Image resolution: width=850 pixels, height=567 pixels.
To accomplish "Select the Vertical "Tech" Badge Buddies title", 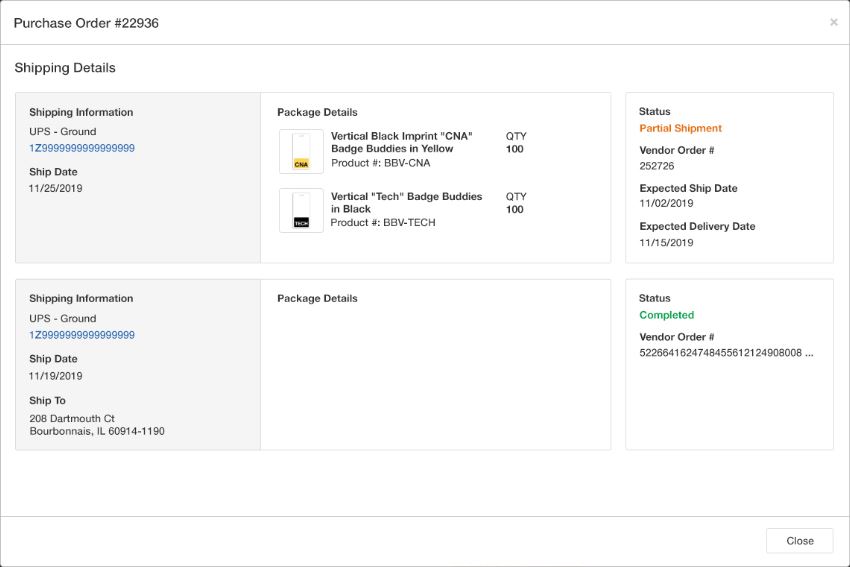I will tap(407, 202).
